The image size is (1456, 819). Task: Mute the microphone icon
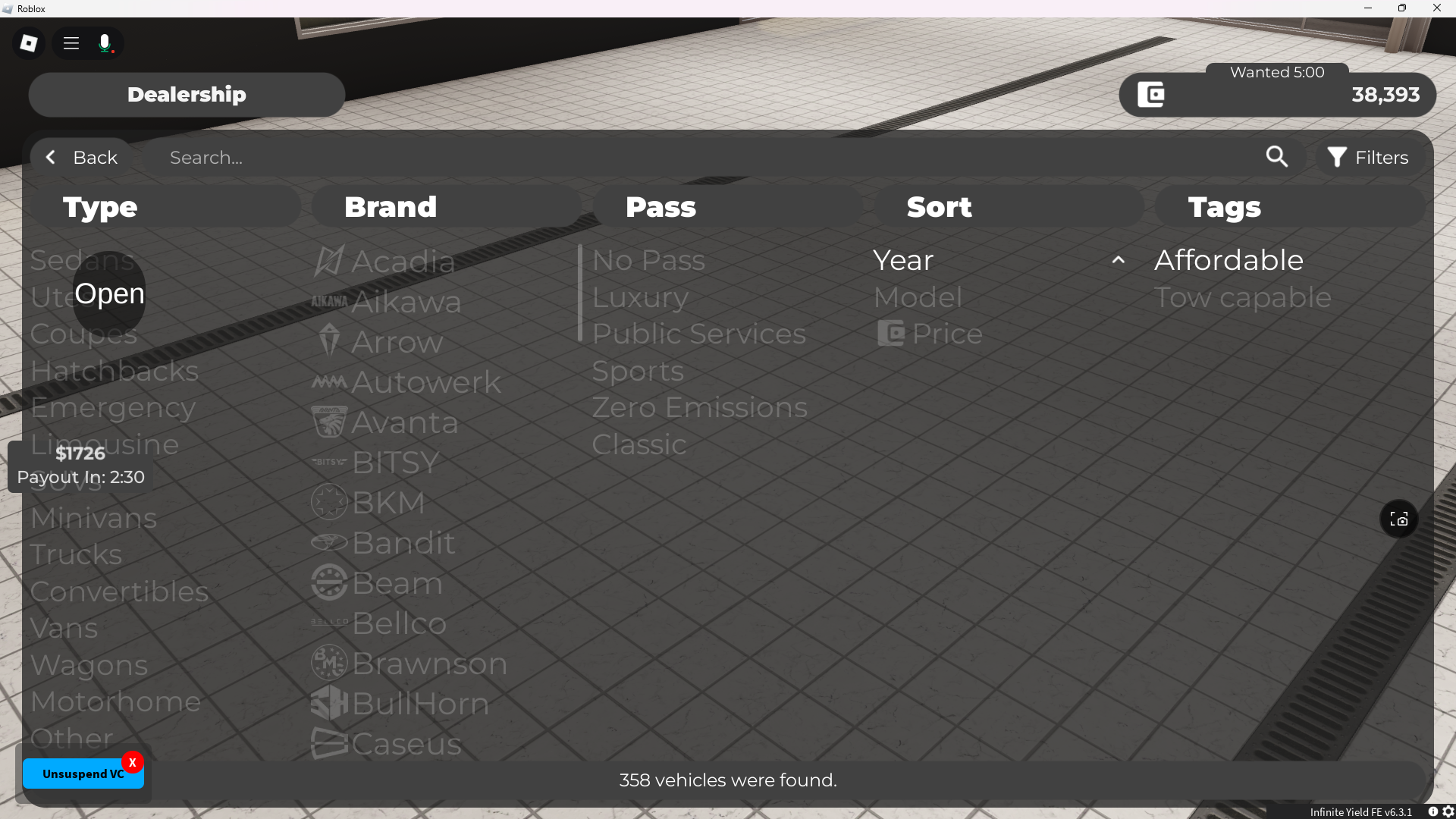(105, 43)
